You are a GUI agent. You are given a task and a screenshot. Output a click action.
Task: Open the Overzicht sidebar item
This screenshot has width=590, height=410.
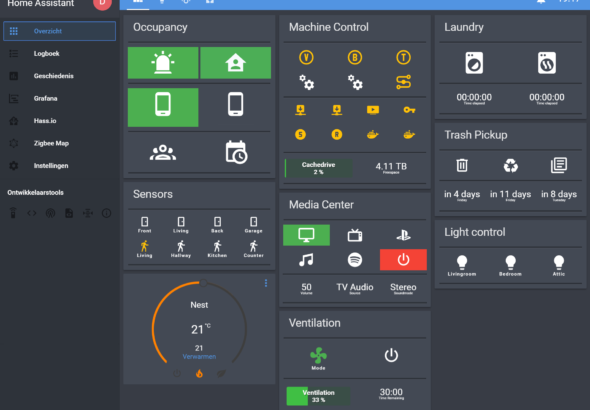(59, 31)
